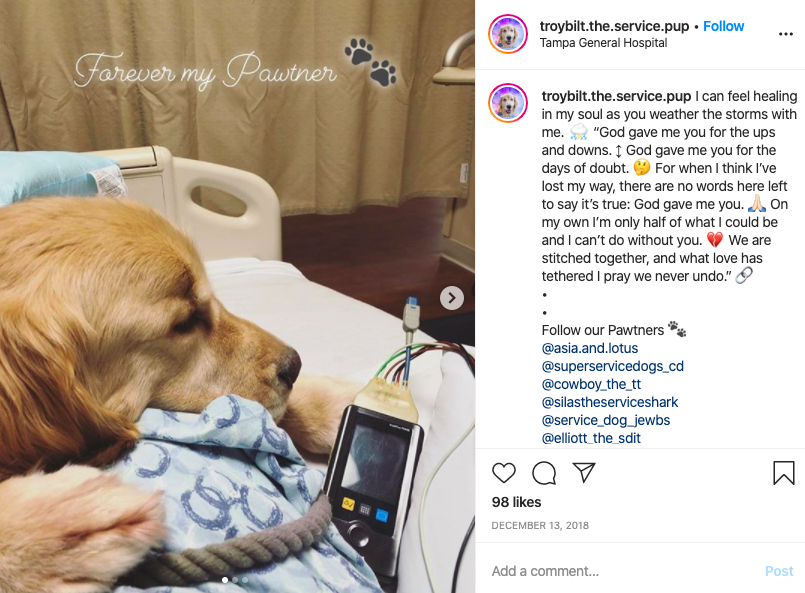Open the @asia.and.lotus profile link
The width and height of the screenshot is (805, 593).
point(589,348)
